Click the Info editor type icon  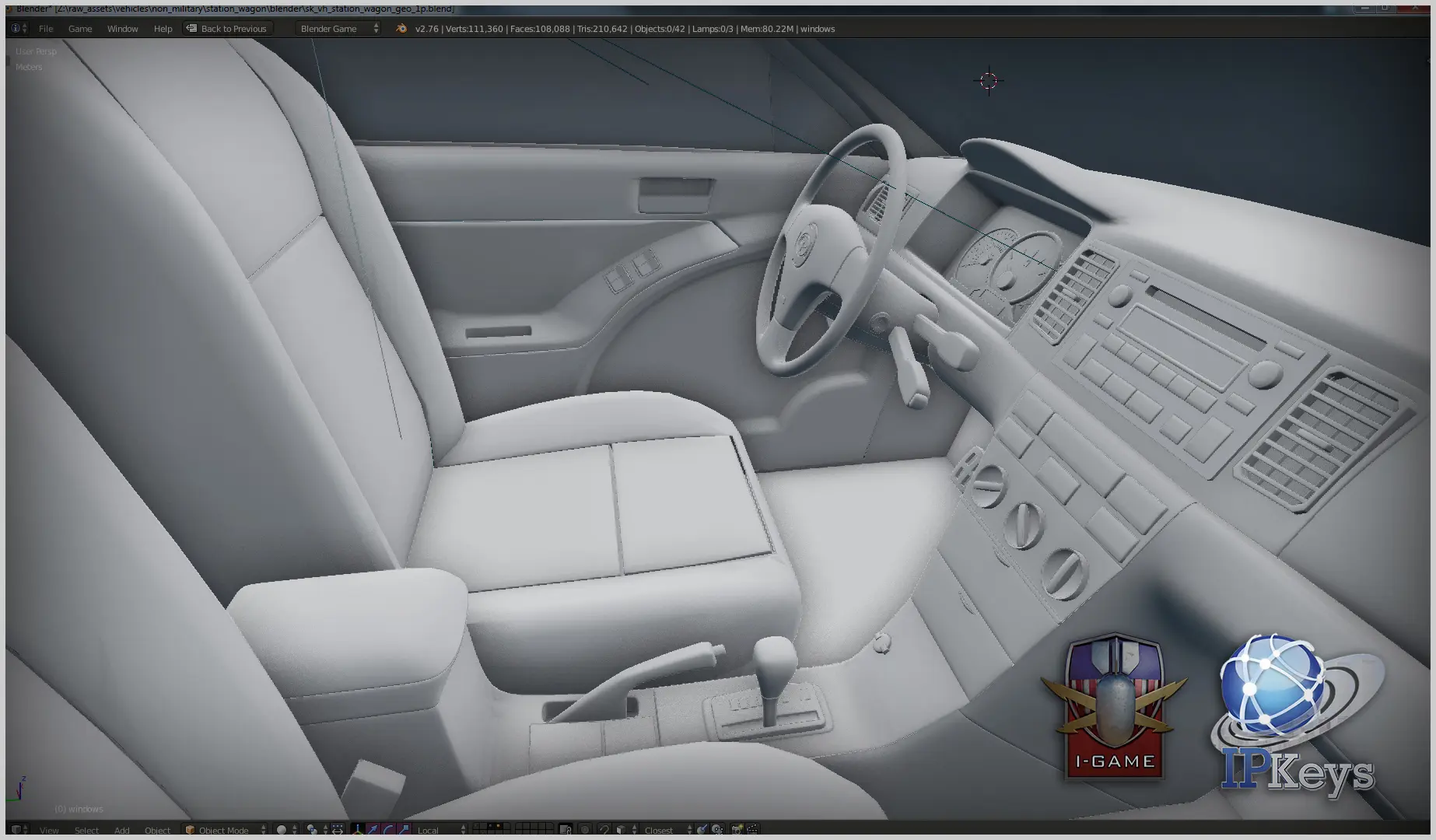coord(16,29)
